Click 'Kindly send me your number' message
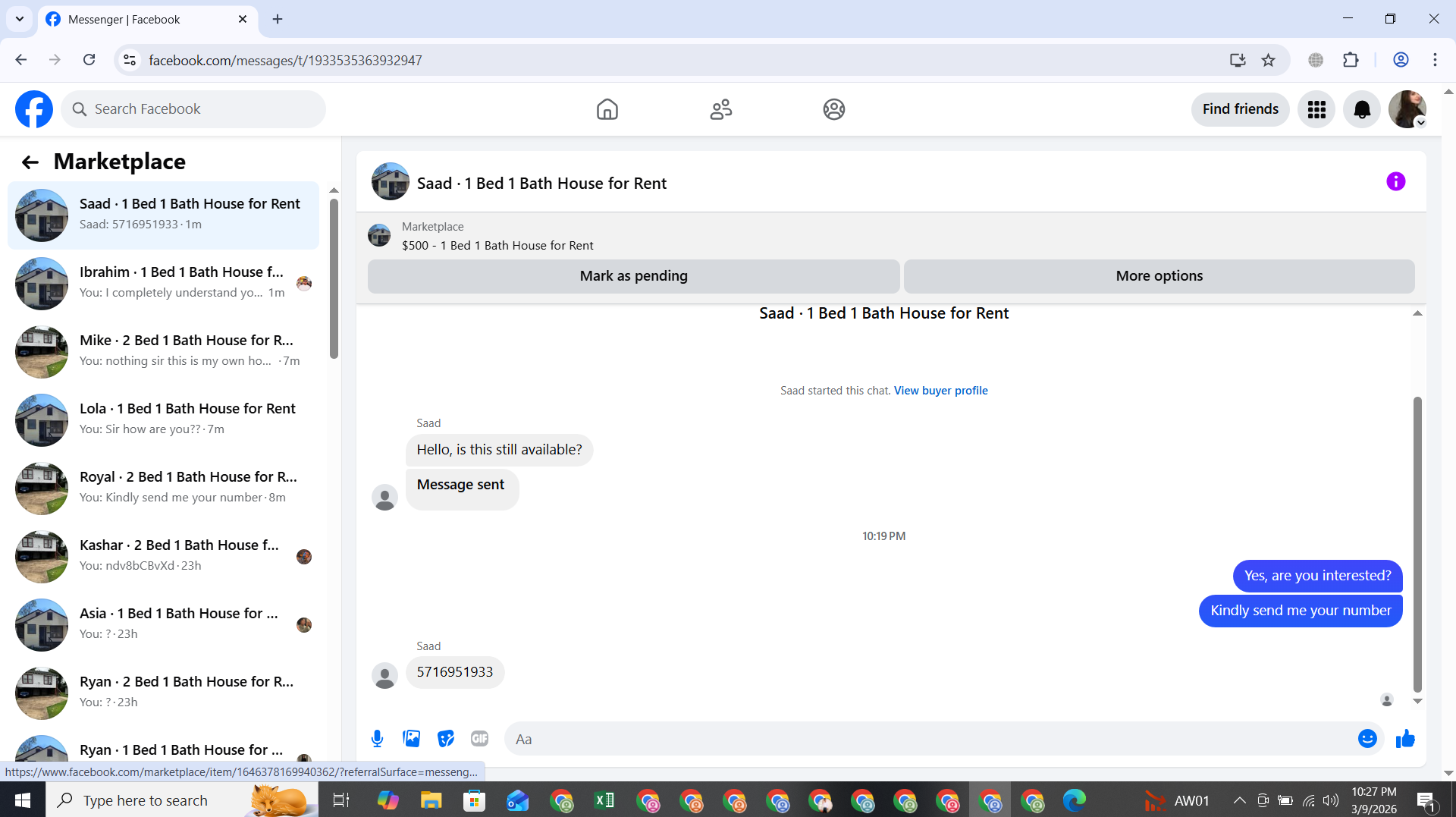The width and height of the screenshot is (1456, 817). point(1301,611)
